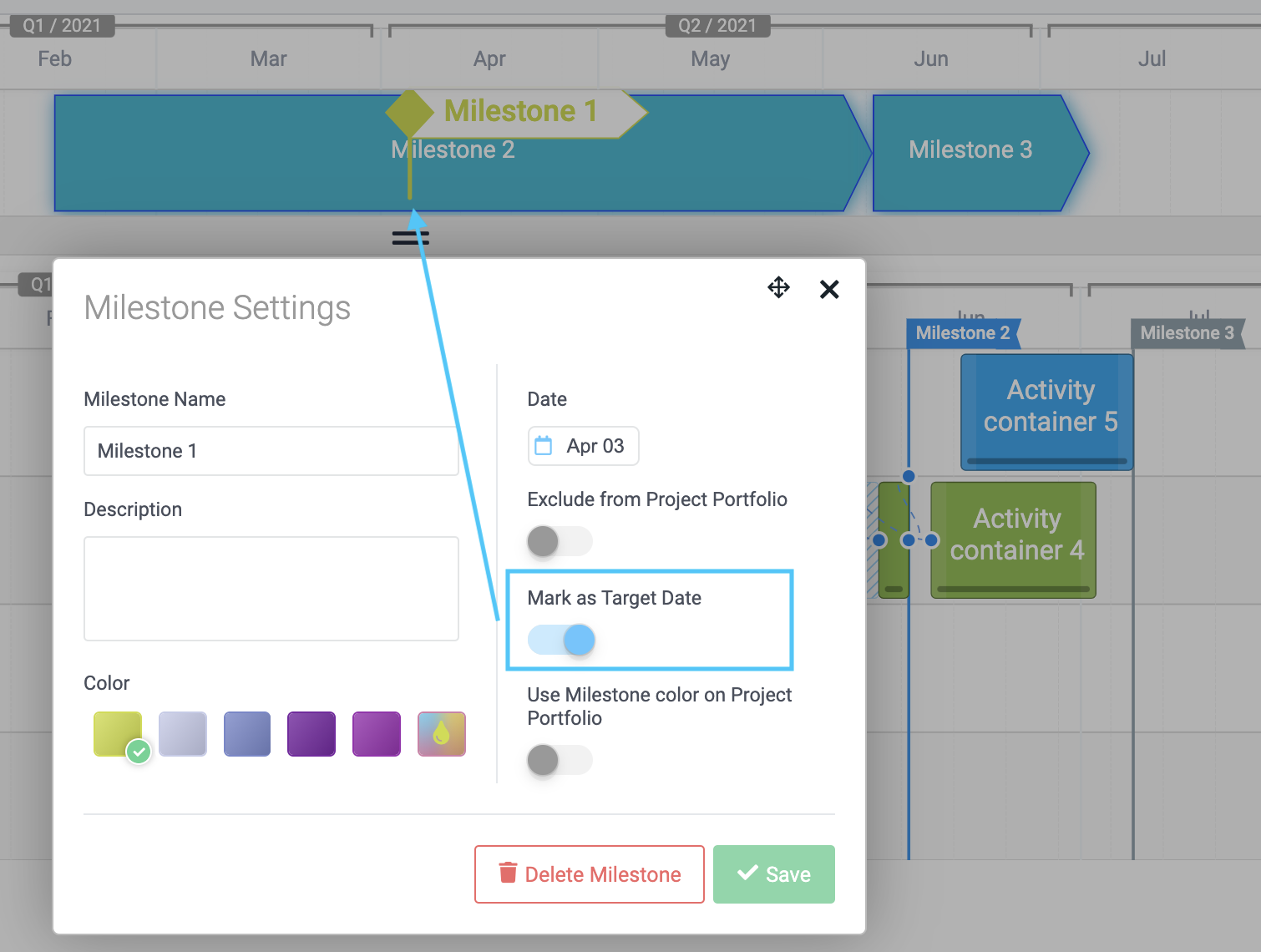The width and height of the screenshot is (1261, 952).
Task: Pick the dark purple color swatch
Action: 311,734
